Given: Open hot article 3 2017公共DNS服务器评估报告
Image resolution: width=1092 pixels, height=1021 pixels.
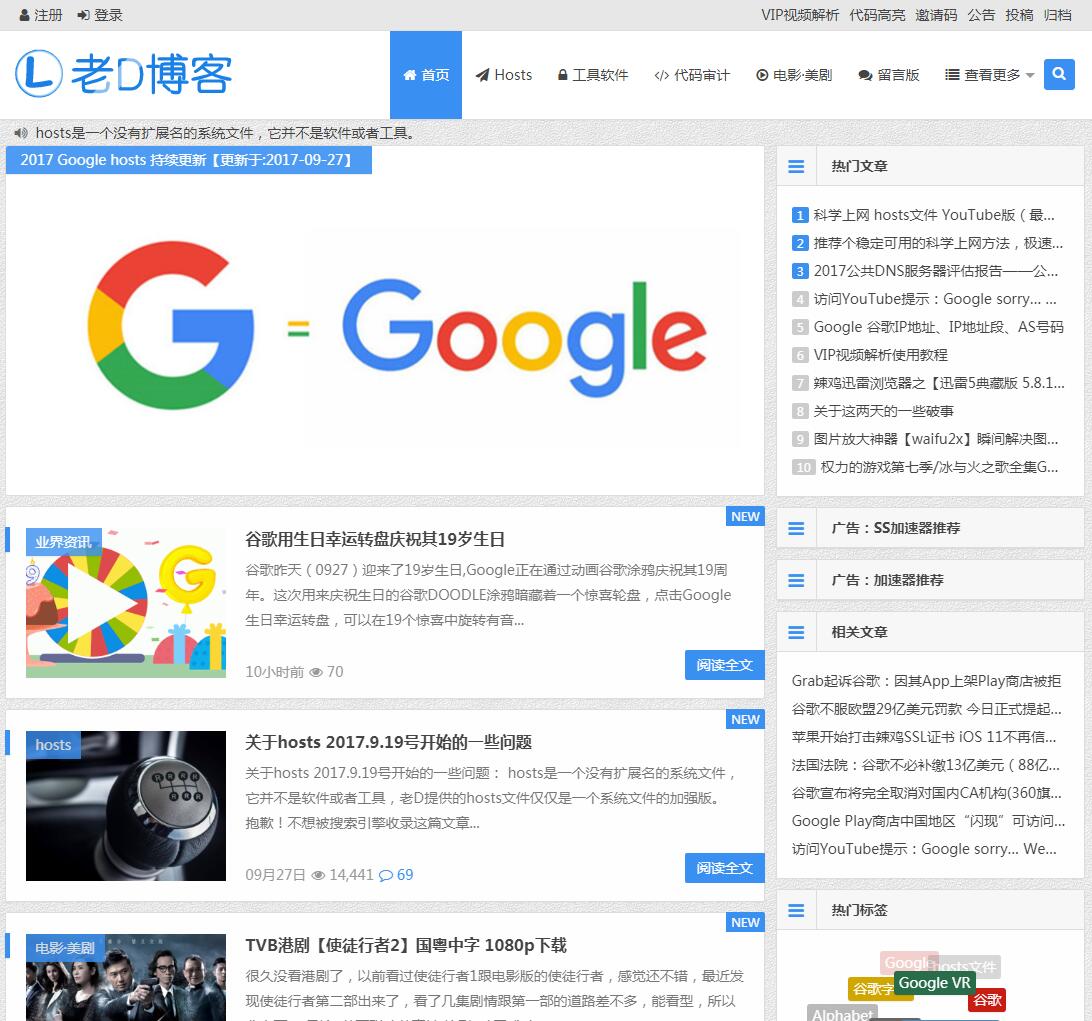Looking at the screenshot, I should pyautogui.click(x=936, y=271).
